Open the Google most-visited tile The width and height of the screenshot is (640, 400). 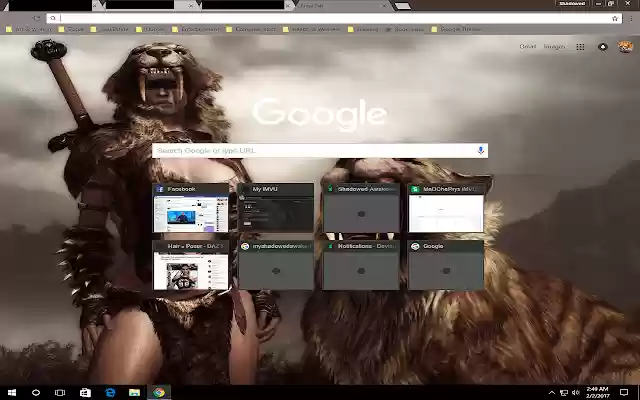[x=446, y=265]
